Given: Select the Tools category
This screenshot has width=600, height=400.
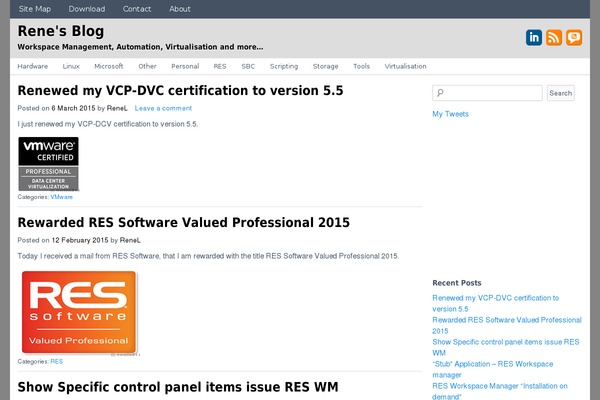Looking at the screenshot, I should coord(362,66).
